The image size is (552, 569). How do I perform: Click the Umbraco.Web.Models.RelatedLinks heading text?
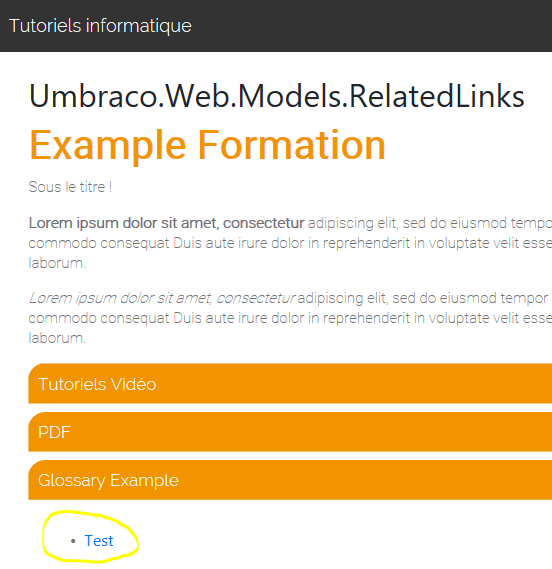[277, 96]
